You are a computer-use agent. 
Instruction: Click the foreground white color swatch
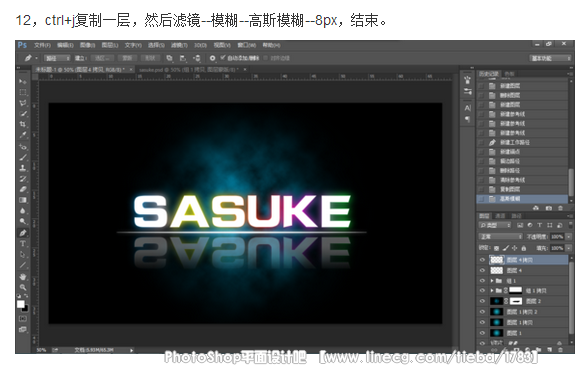21,304
